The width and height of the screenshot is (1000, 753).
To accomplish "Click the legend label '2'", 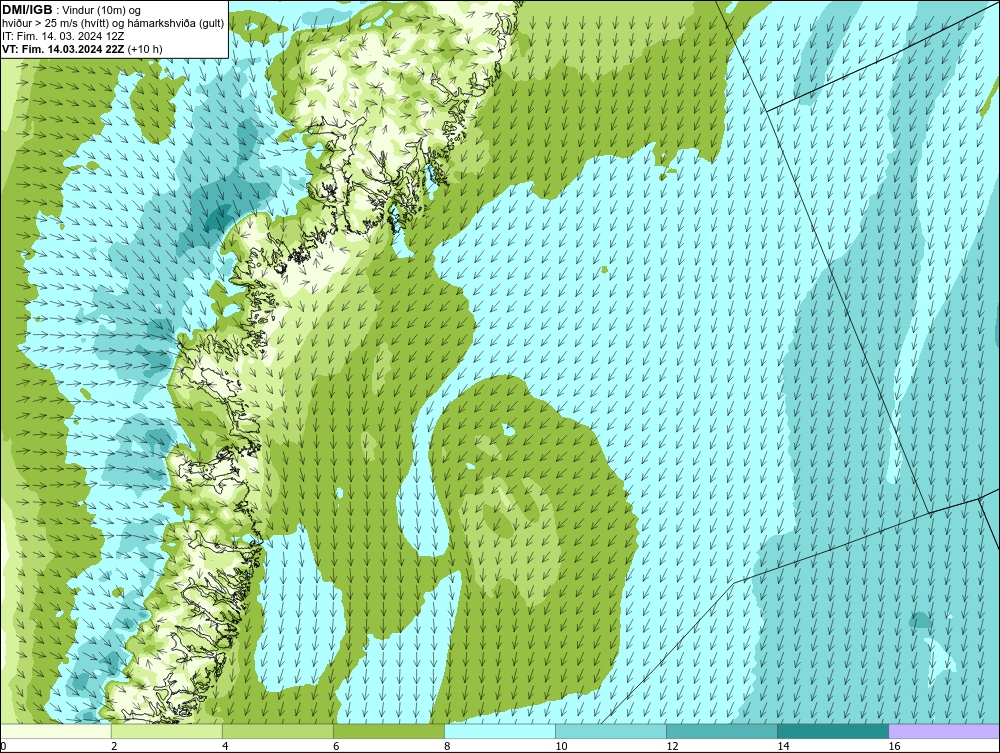I will (114, 746).
